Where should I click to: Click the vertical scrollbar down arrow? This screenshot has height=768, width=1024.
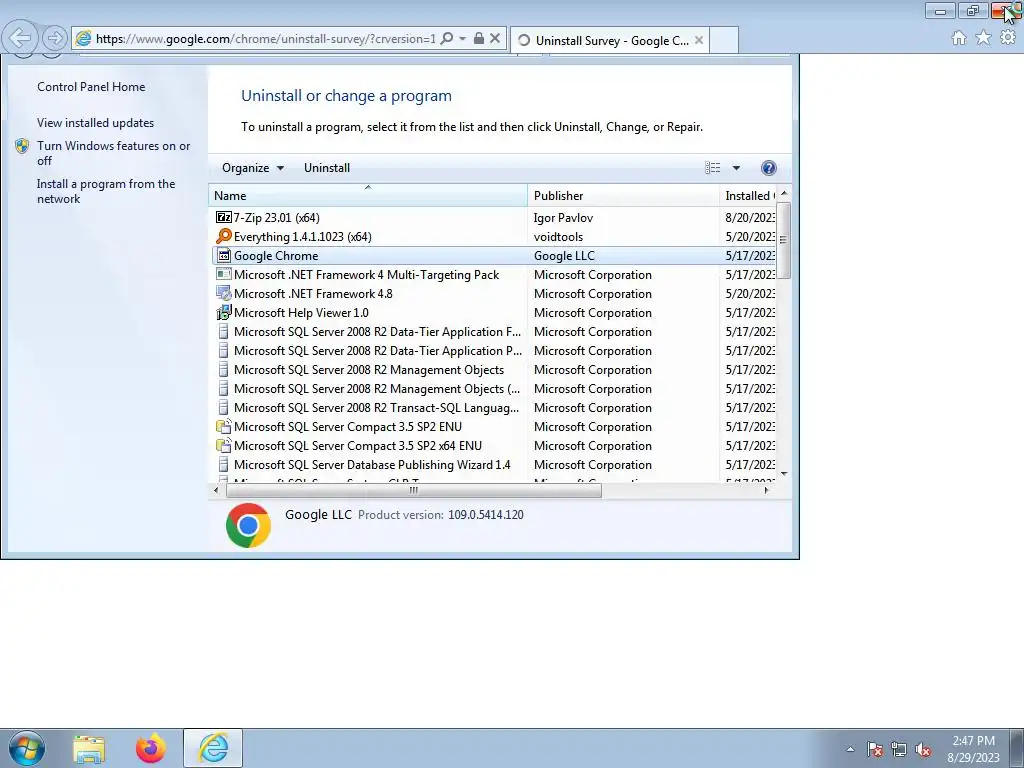click(784, 474)
